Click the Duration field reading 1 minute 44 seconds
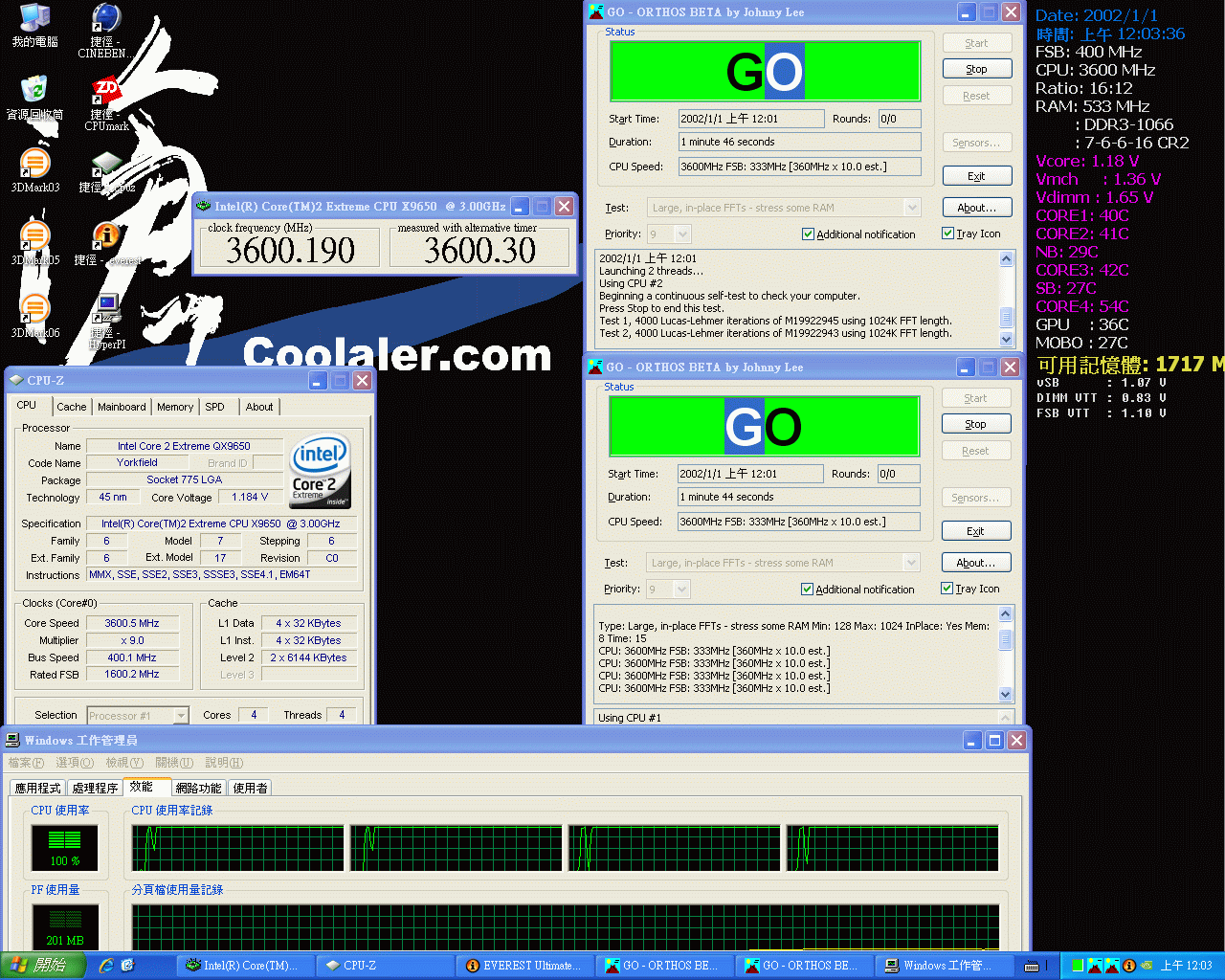The image size is (1225, 980). 799,497
